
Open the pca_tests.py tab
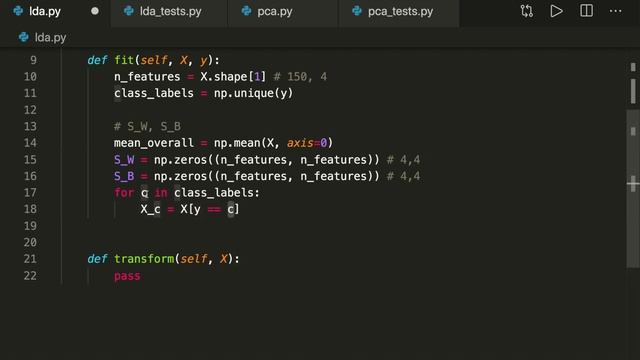tap(399, 11)
